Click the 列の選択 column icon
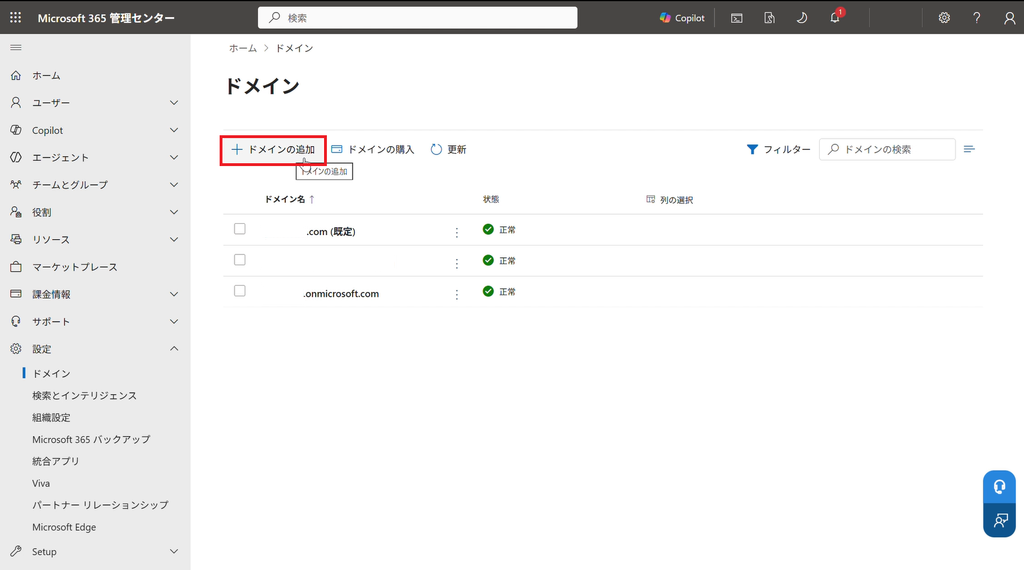1024x570 pixels. 650,199
